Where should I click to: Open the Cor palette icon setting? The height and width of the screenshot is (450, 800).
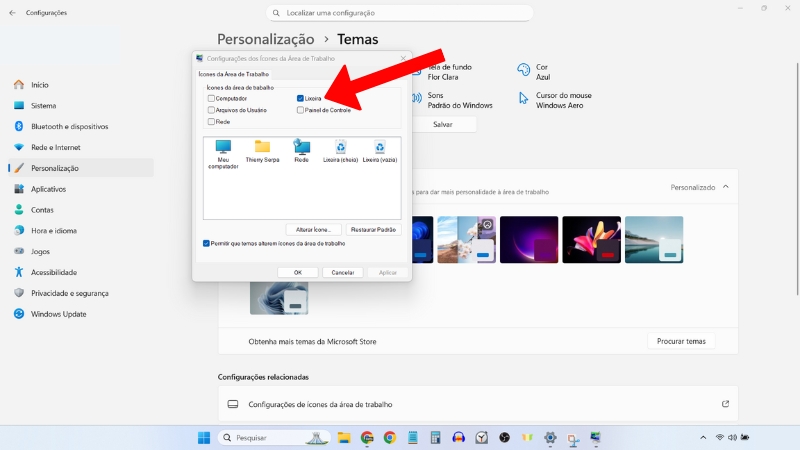523,70
